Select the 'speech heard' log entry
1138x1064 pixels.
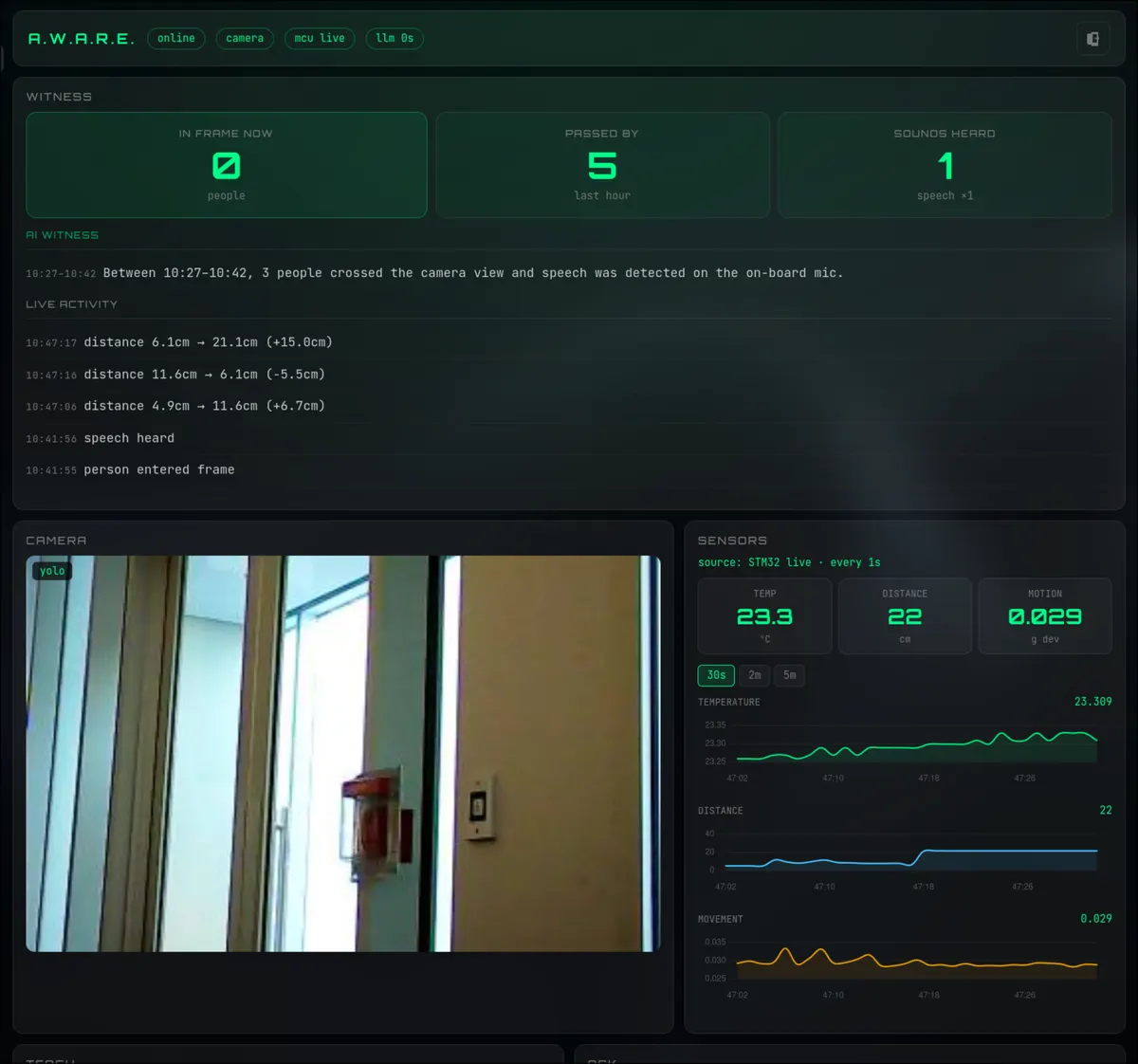[569, 438]
